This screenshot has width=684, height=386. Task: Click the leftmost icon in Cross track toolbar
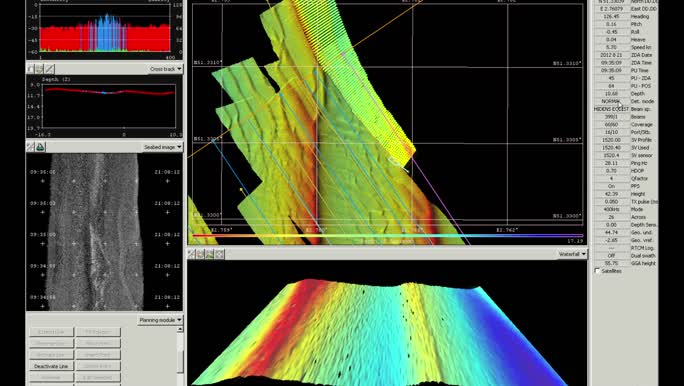tap(31, 69)
